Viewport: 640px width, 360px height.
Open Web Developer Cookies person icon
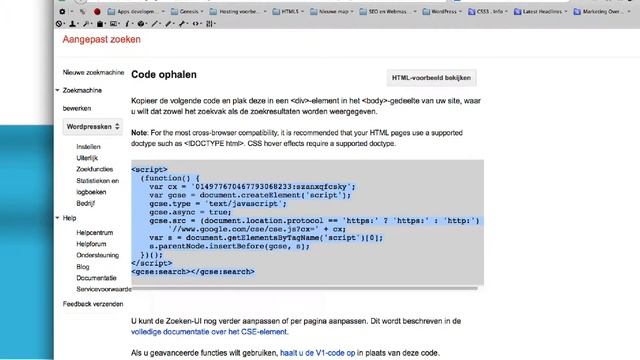73,24
